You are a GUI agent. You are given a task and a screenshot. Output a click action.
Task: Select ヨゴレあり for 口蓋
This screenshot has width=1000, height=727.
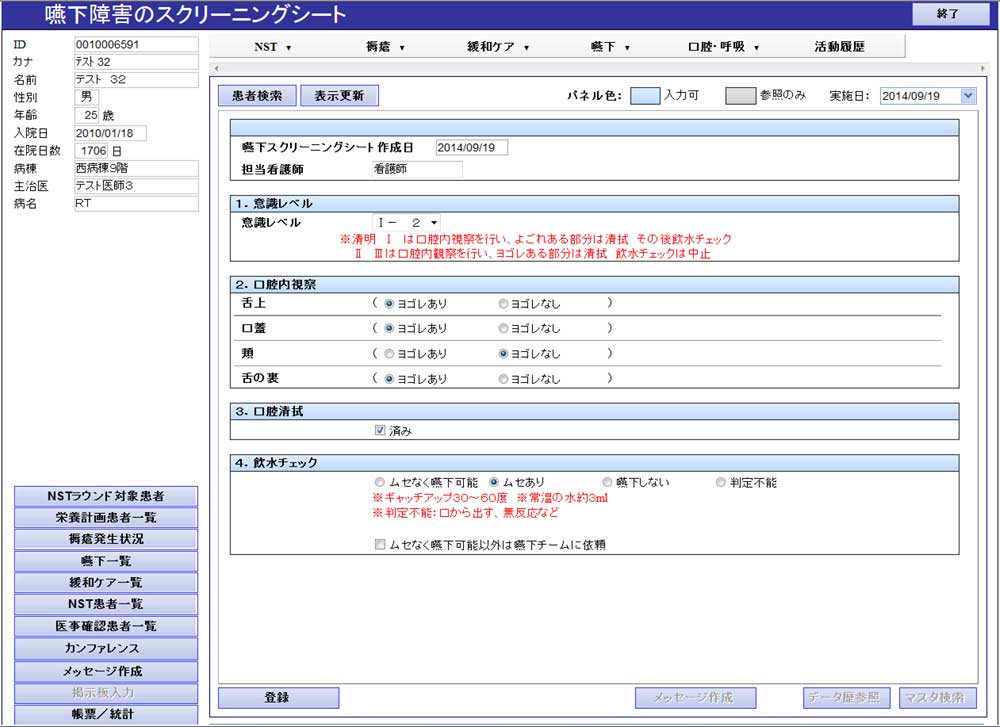pos(389,328)
